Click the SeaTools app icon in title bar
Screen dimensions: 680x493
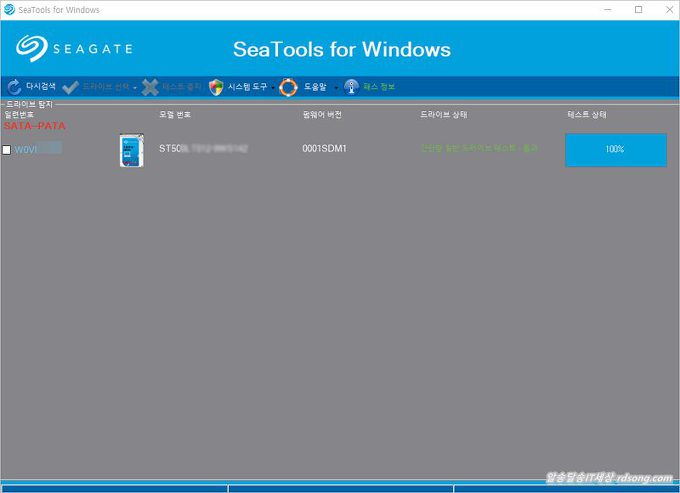pyautogui.click(x=9, y=9)
